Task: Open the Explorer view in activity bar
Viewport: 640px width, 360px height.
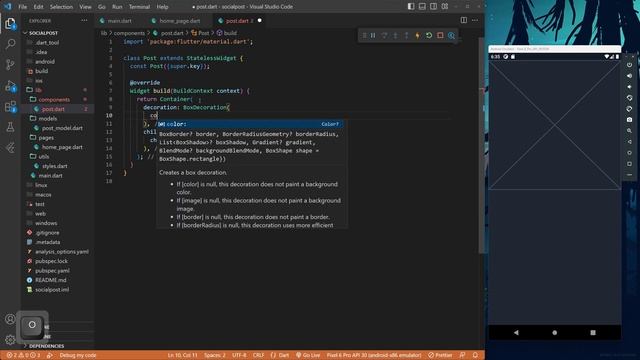Action: pyautogui.click(x=10, y=24)
